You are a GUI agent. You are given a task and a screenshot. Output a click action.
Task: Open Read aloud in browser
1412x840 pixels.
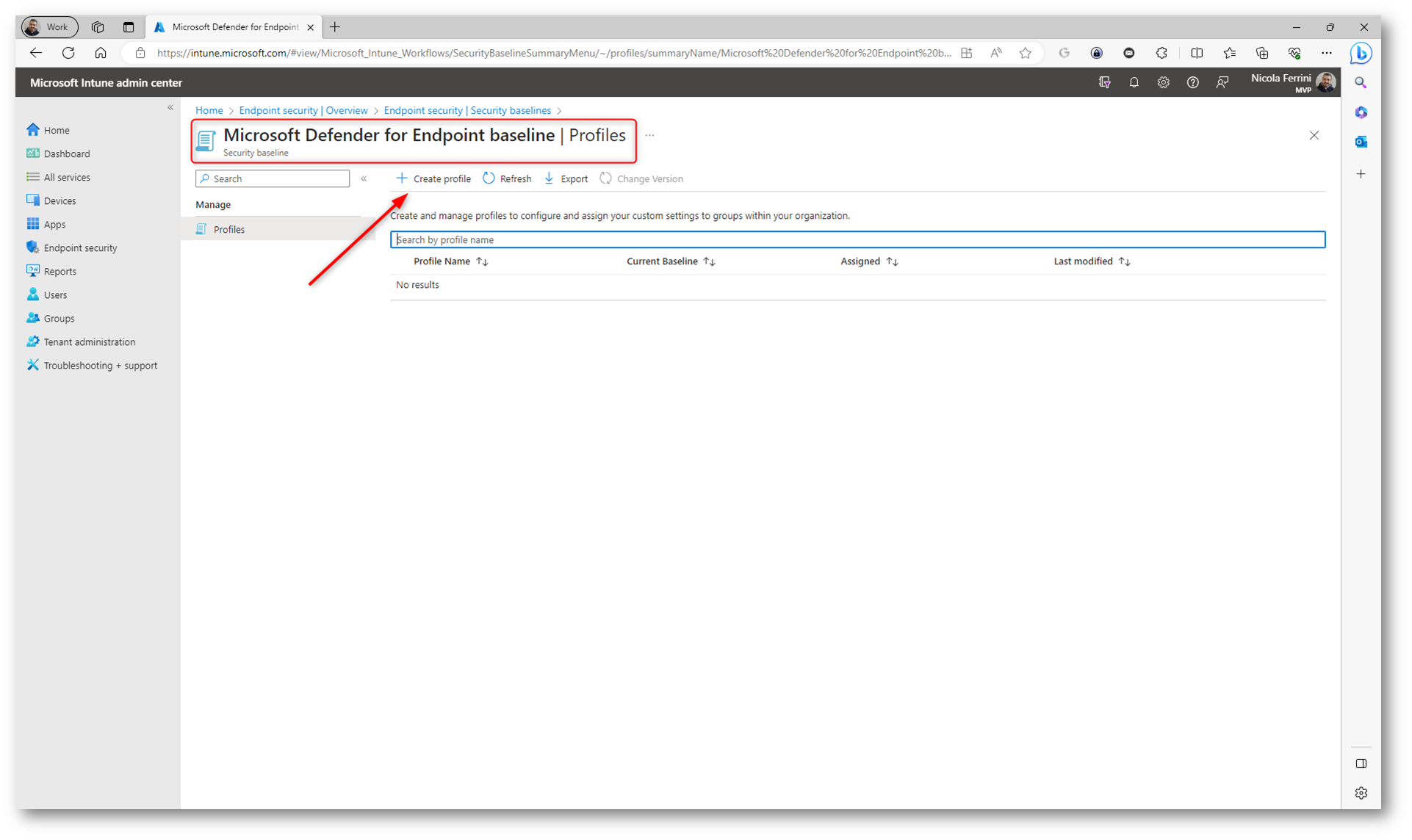(995, 53)
